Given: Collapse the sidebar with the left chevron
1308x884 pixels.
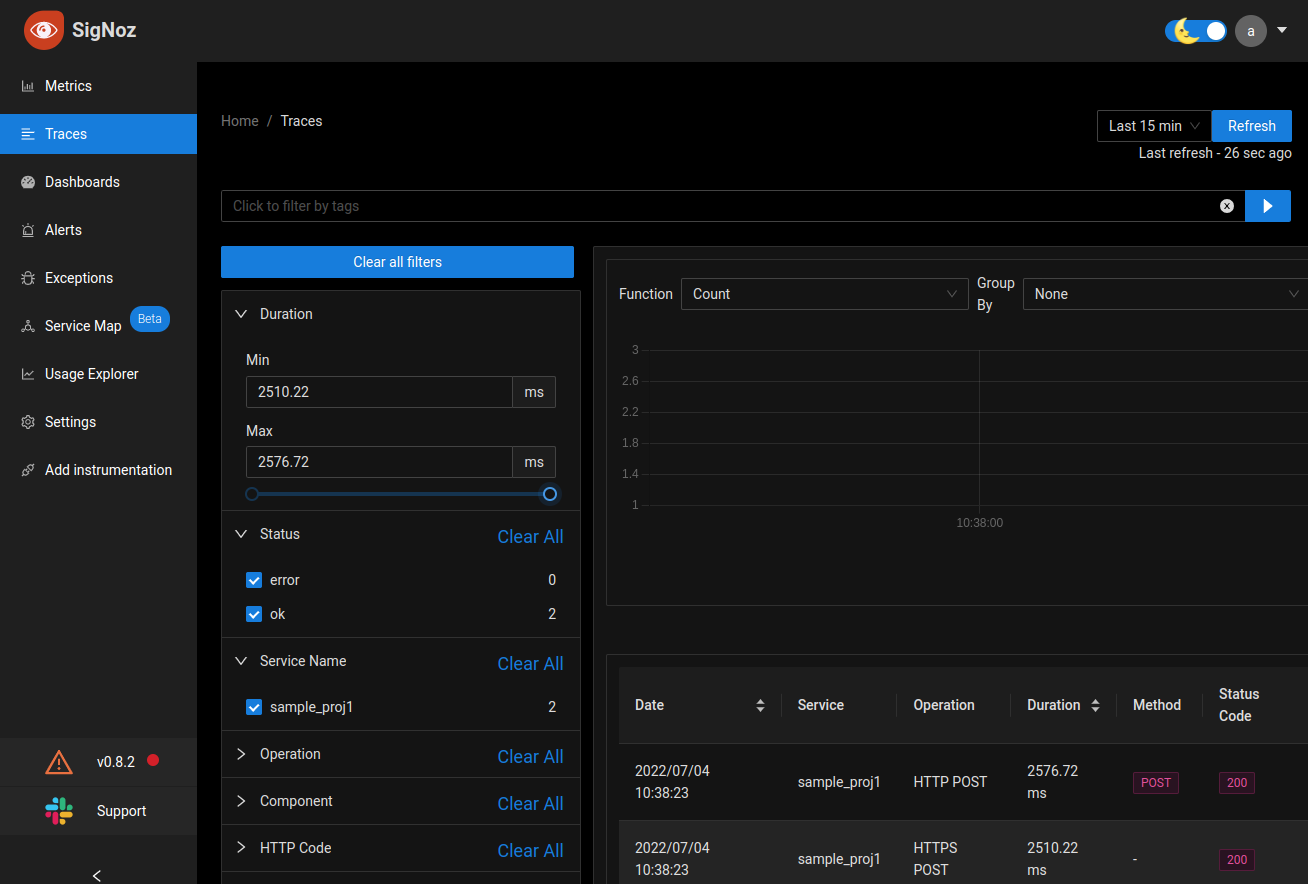Looking at the screenshot, I should tap(97, 875).
